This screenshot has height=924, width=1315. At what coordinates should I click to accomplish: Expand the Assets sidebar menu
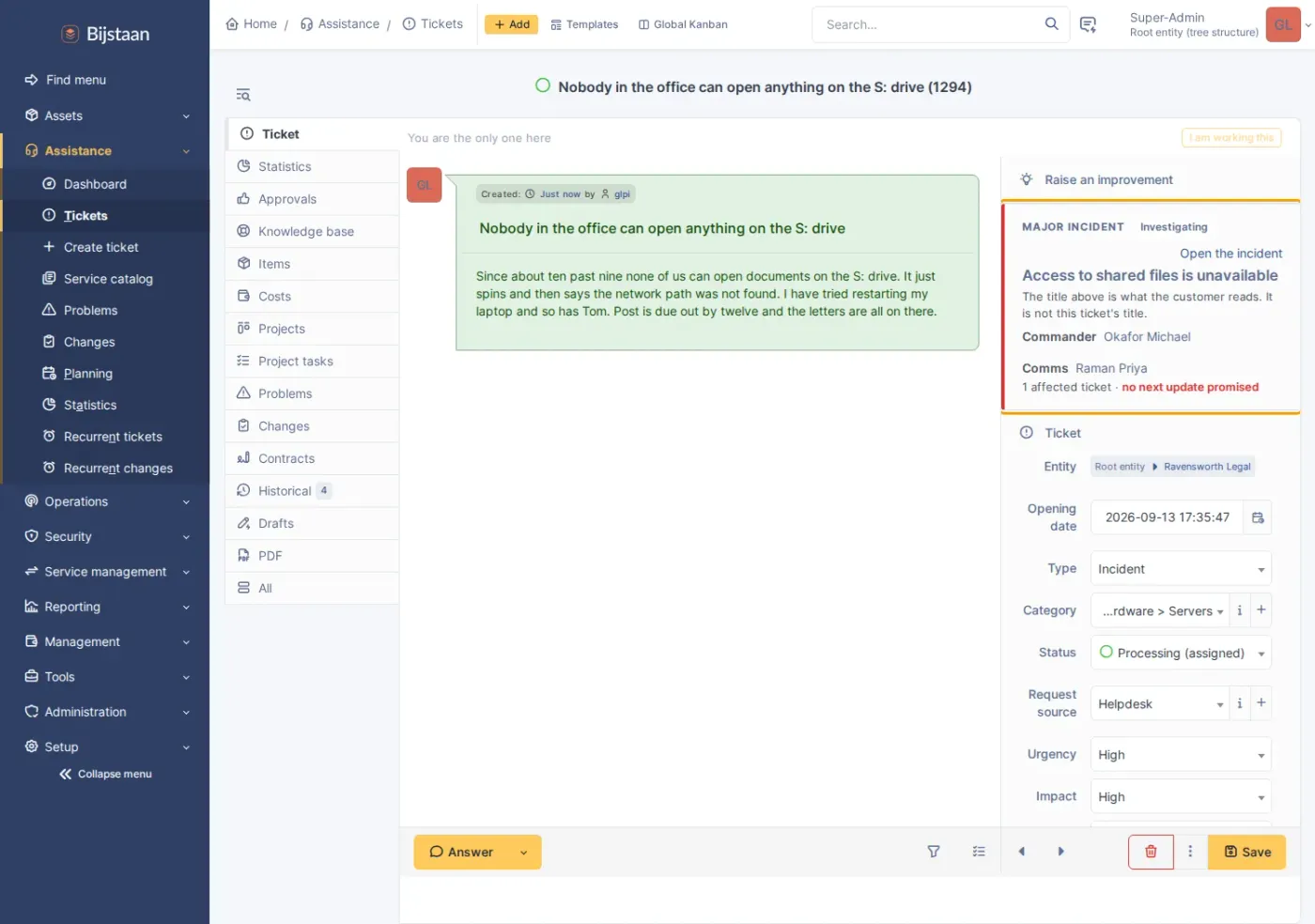[x=107, y=115]
